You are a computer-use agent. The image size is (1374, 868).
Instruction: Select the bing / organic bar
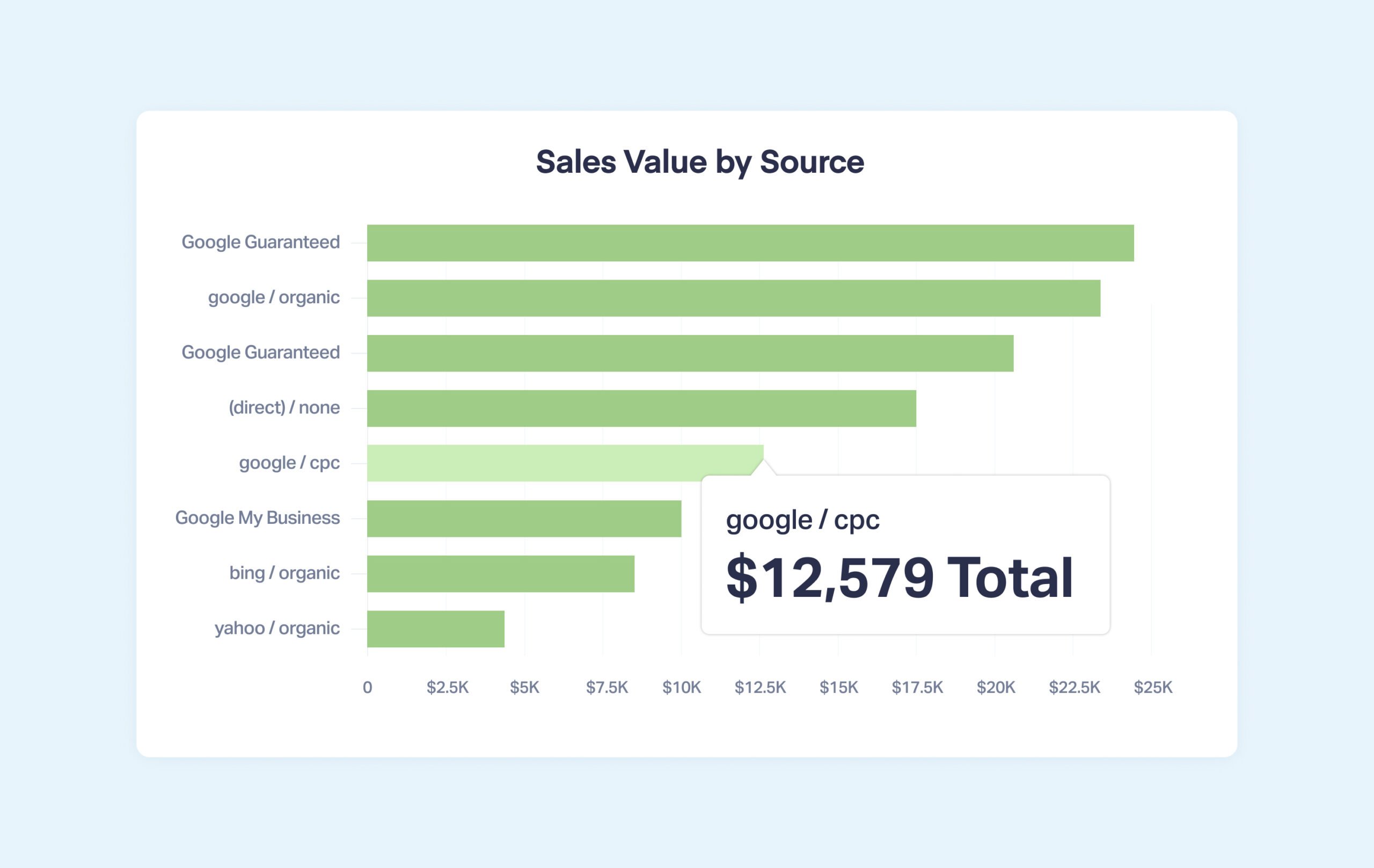(x=500, y=573)
